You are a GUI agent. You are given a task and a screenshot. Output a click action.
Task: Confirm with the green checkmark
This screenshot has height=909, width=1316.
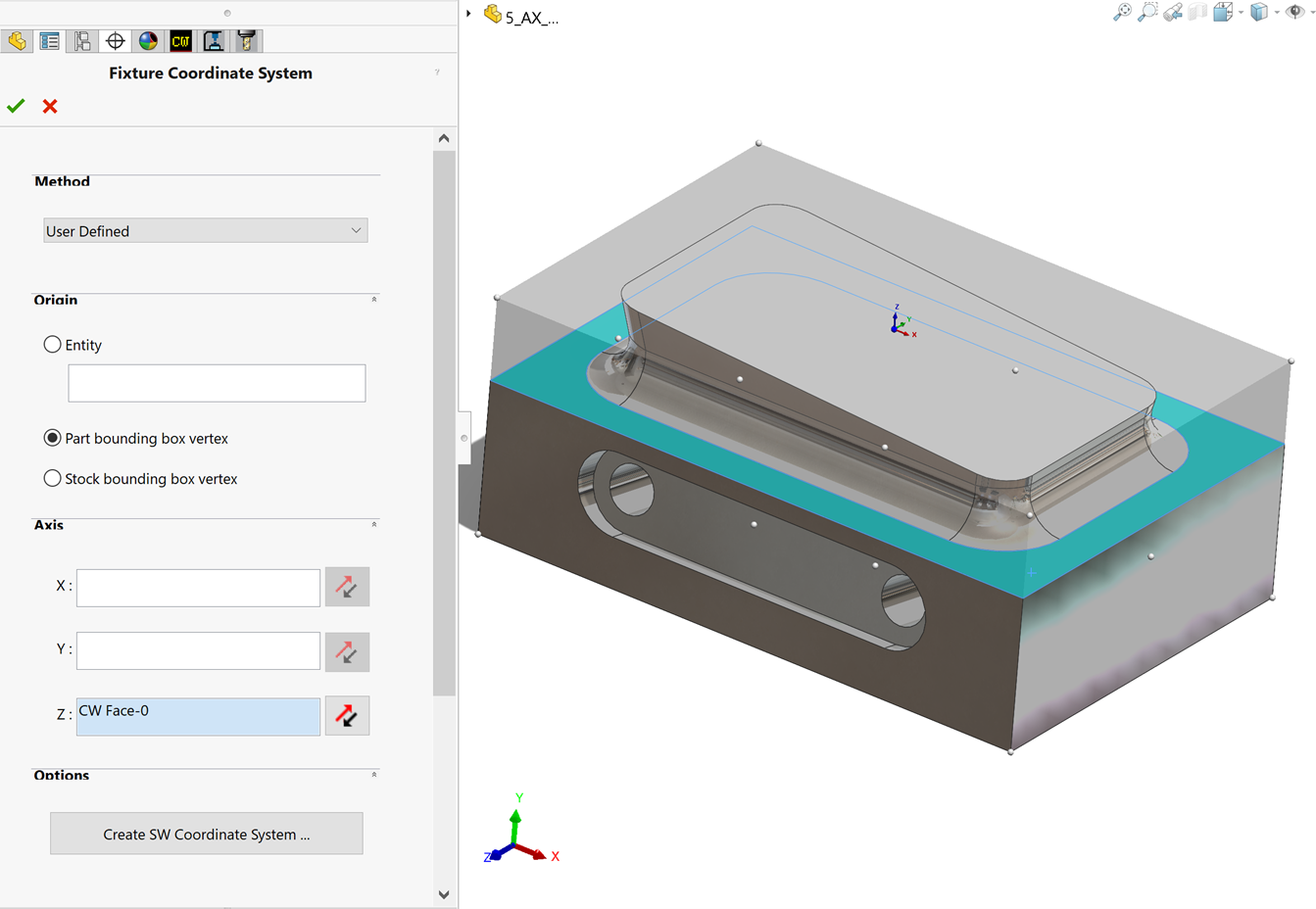[16, 106]
